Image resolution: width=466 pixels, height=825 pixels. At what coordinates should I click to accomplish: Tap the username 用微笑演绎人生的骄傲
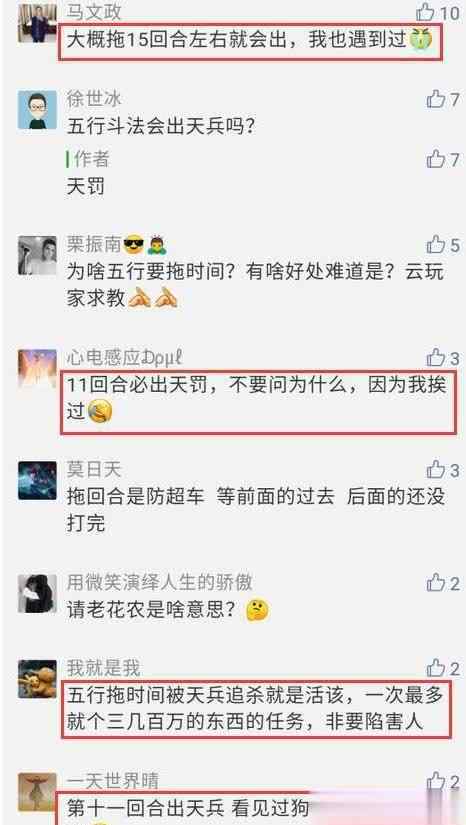tap(159, 582)
